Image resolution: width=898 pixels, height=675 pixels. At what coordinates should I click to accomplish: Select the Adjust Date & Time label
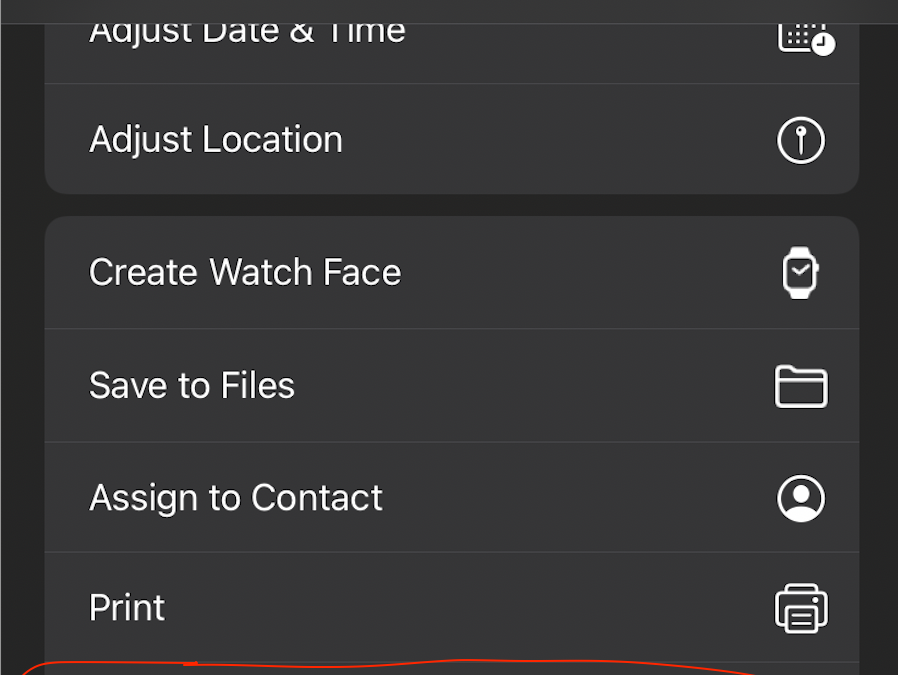tap(247, 31)
